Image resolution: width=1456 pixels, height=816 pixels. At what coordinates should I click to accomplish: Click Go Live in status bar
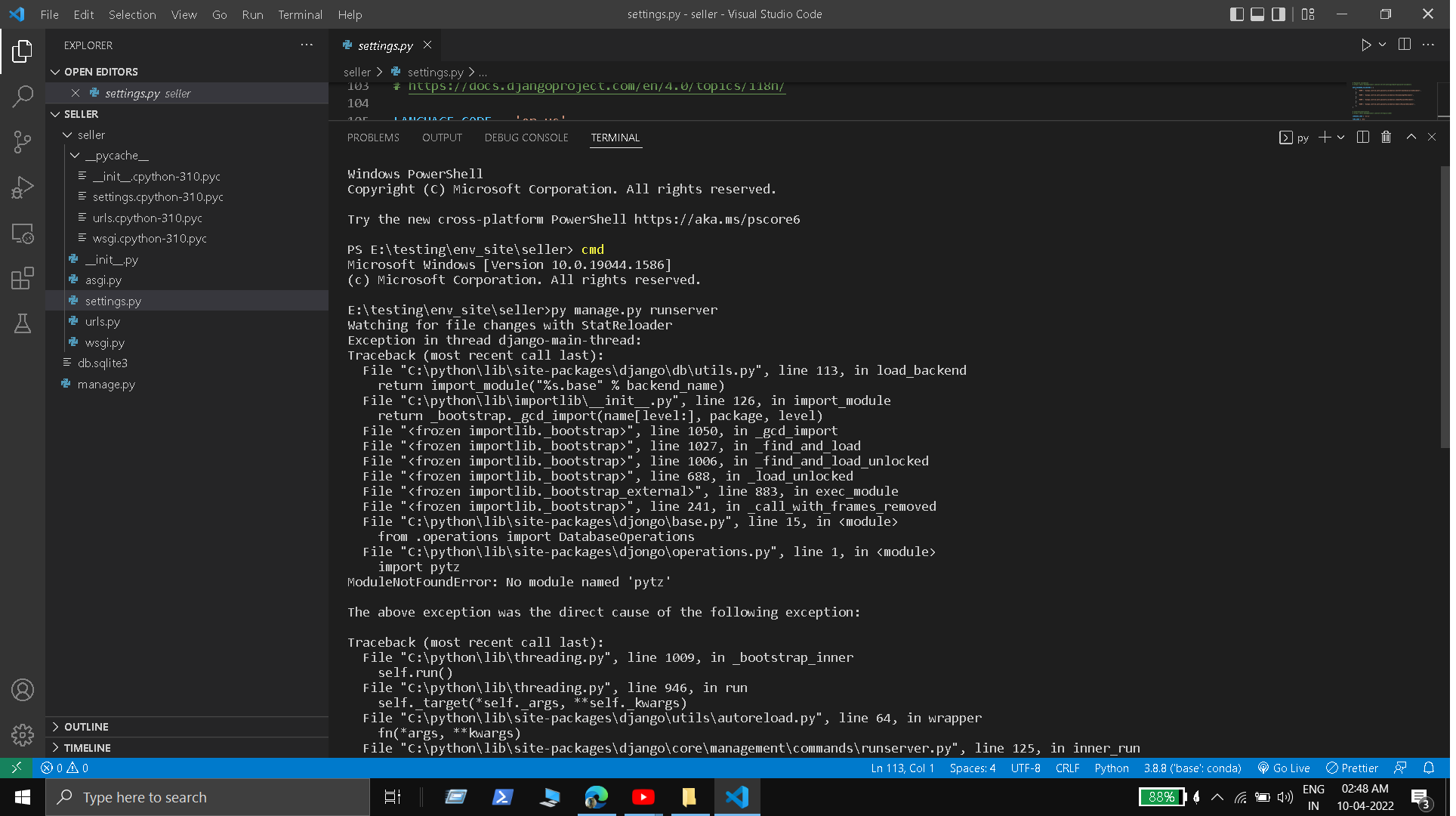click(1284, 768)
